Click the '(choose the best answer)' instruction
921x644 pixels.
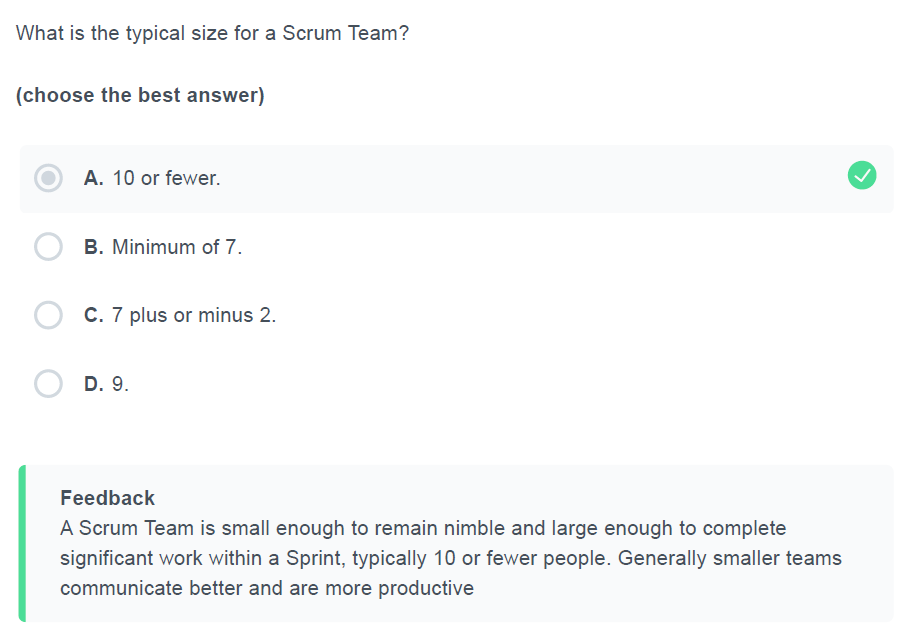pos(140,95)
